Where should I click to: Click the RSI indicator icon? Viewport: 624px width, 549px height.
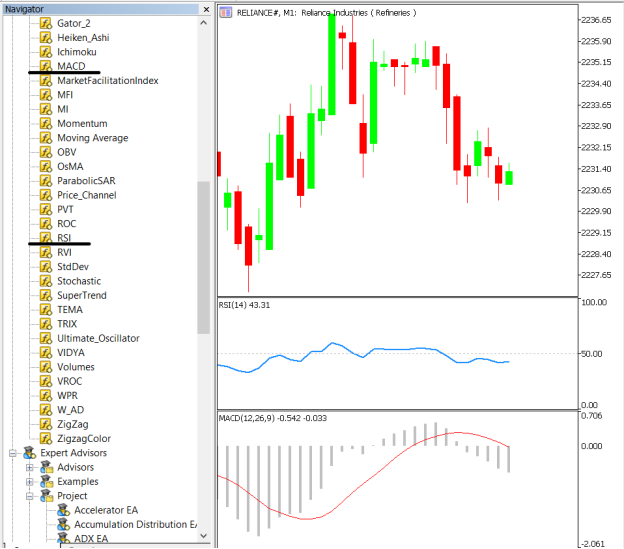point(46,238)
